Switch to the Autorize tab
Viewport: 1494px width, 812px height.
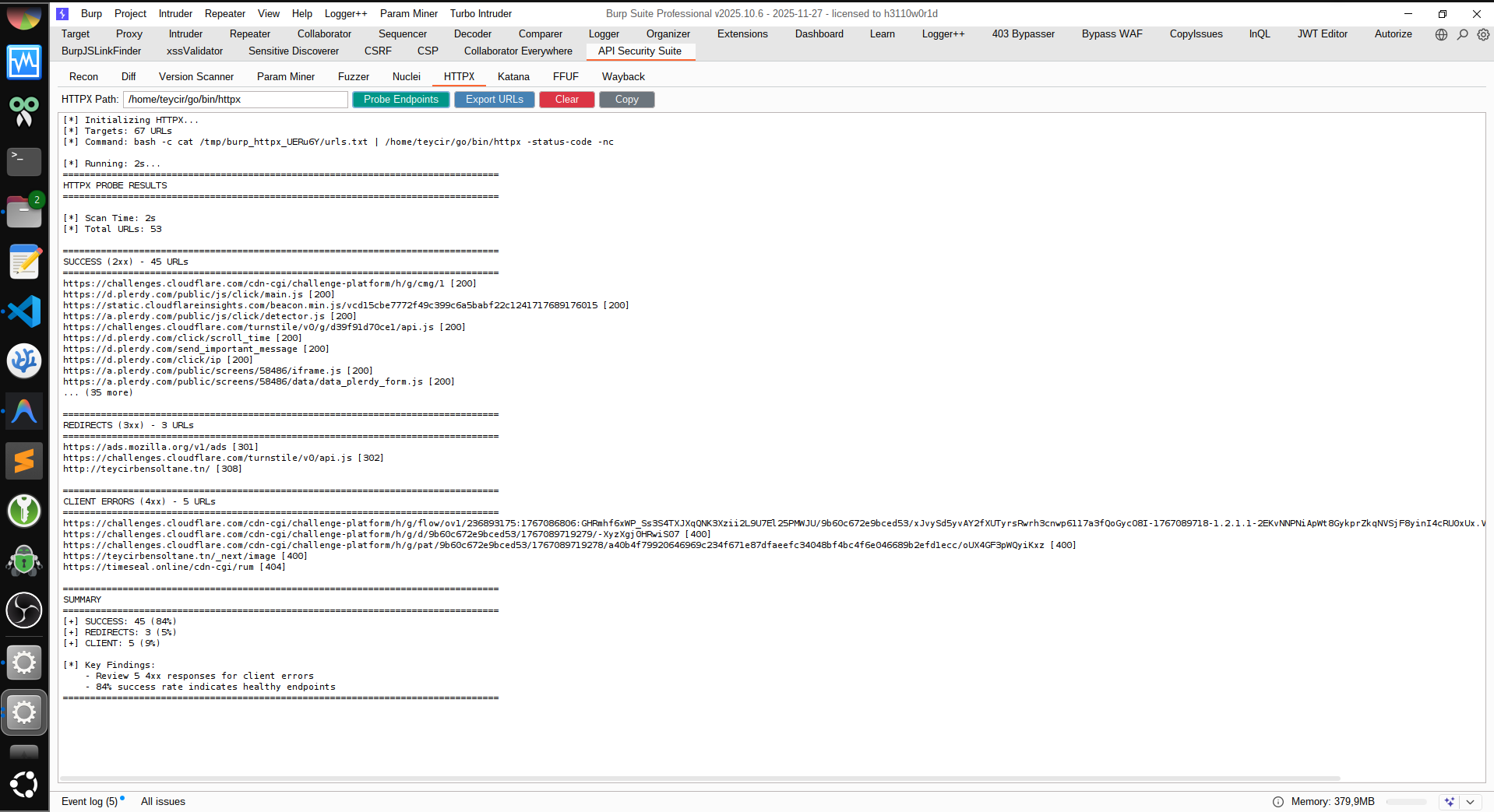(x=1393, y=34)
